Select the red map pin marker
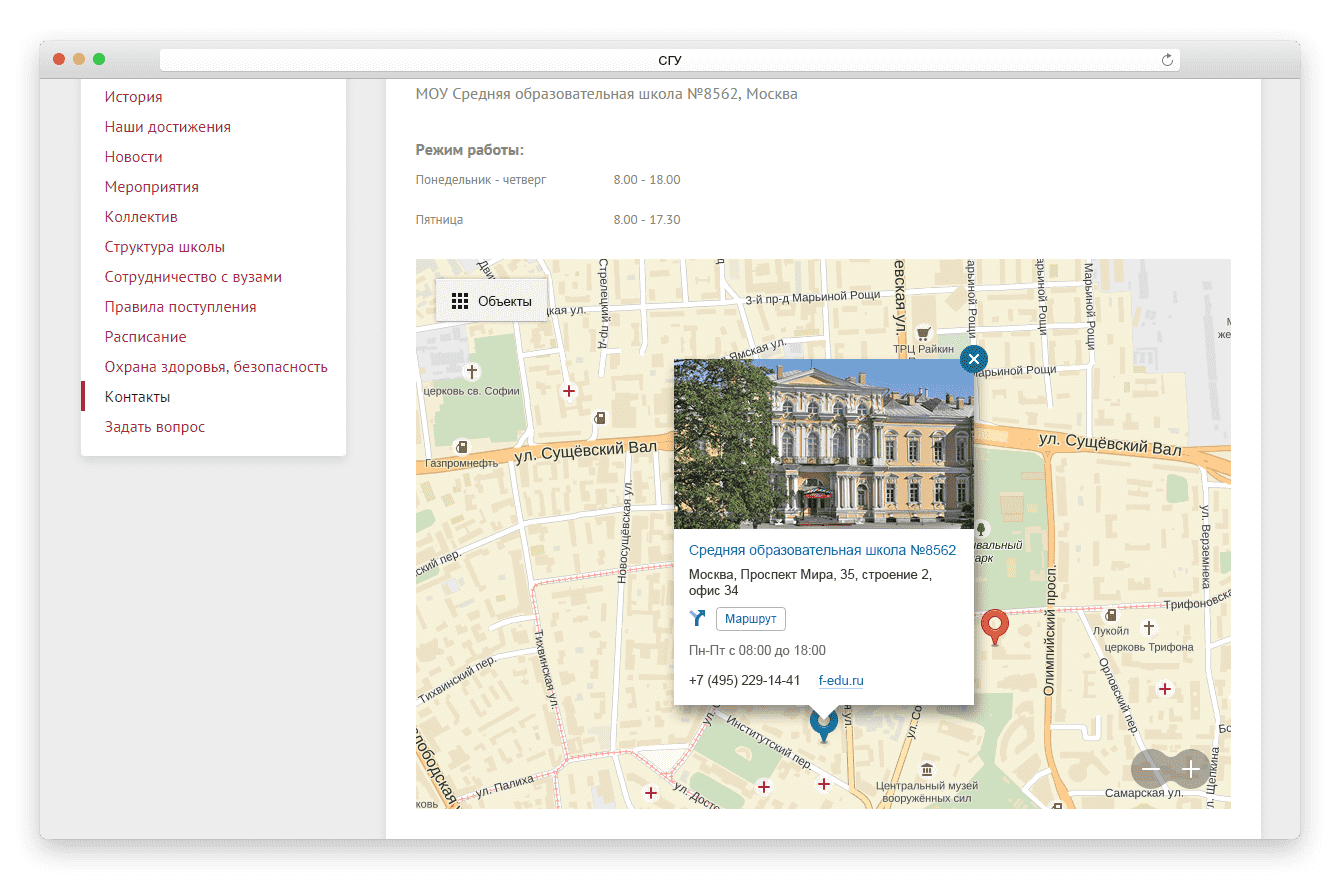The height and width of the screenshot is (879, 1340). (x=994, y=627)
